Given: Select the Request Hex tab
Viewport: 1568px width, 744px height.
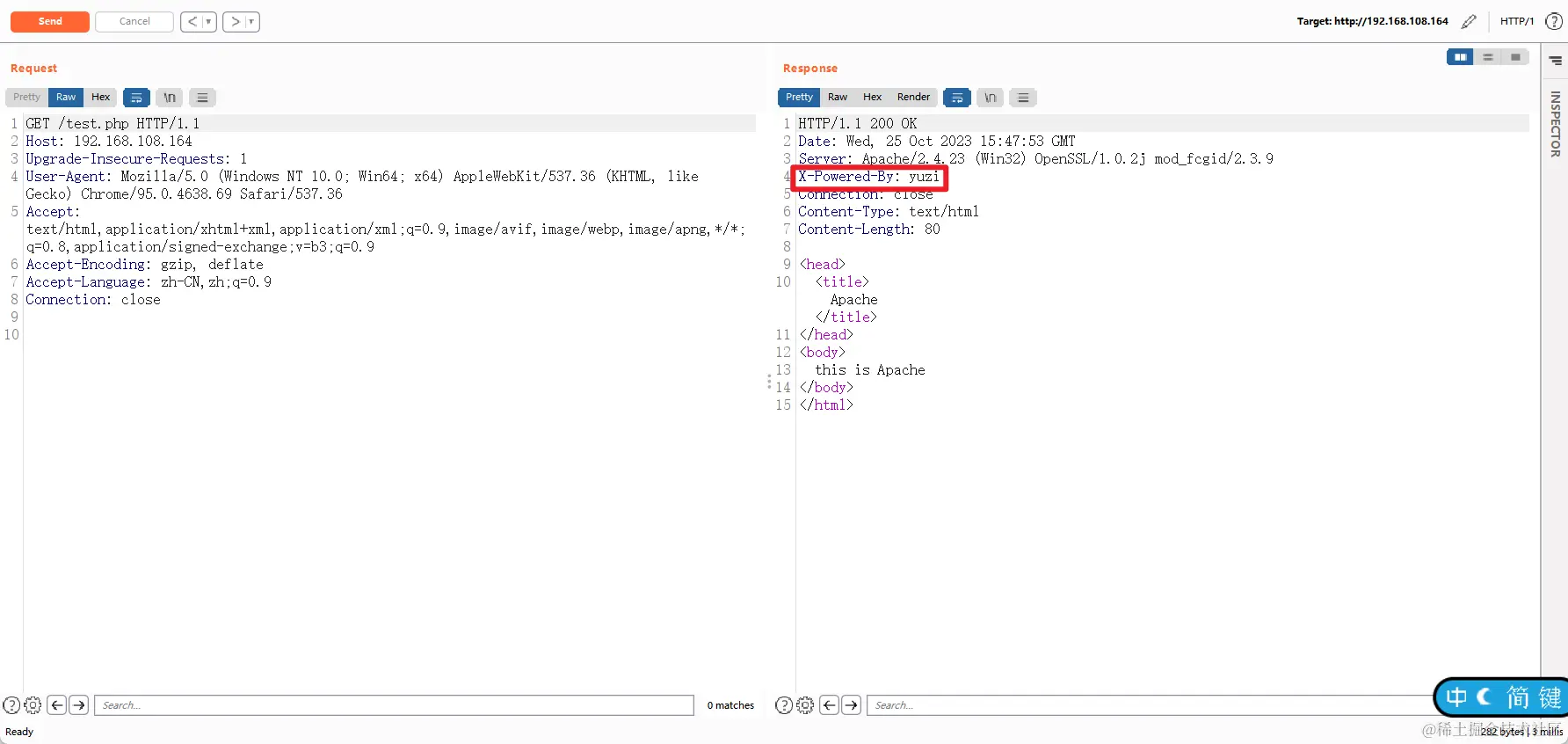Looking at the screenshot, I should click(x=101, y=97).
